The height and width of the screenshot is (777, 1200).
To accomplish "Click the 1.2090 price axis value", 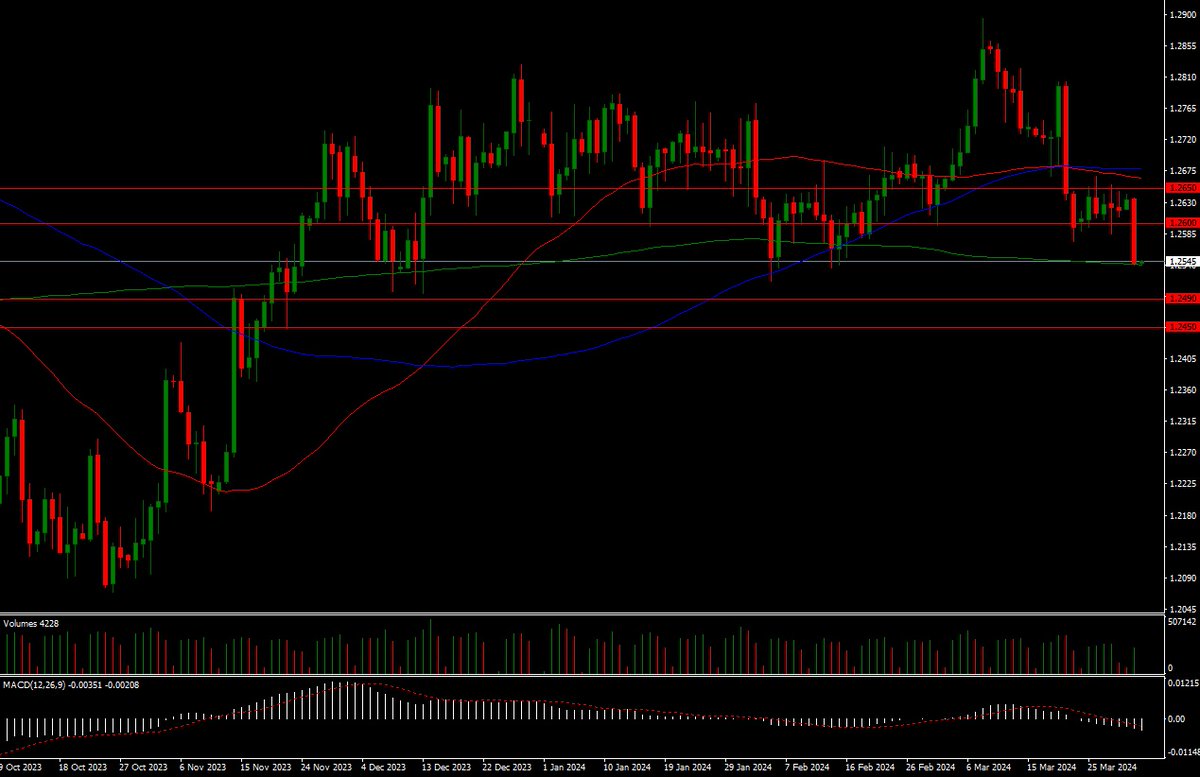I will [1183, 579].
